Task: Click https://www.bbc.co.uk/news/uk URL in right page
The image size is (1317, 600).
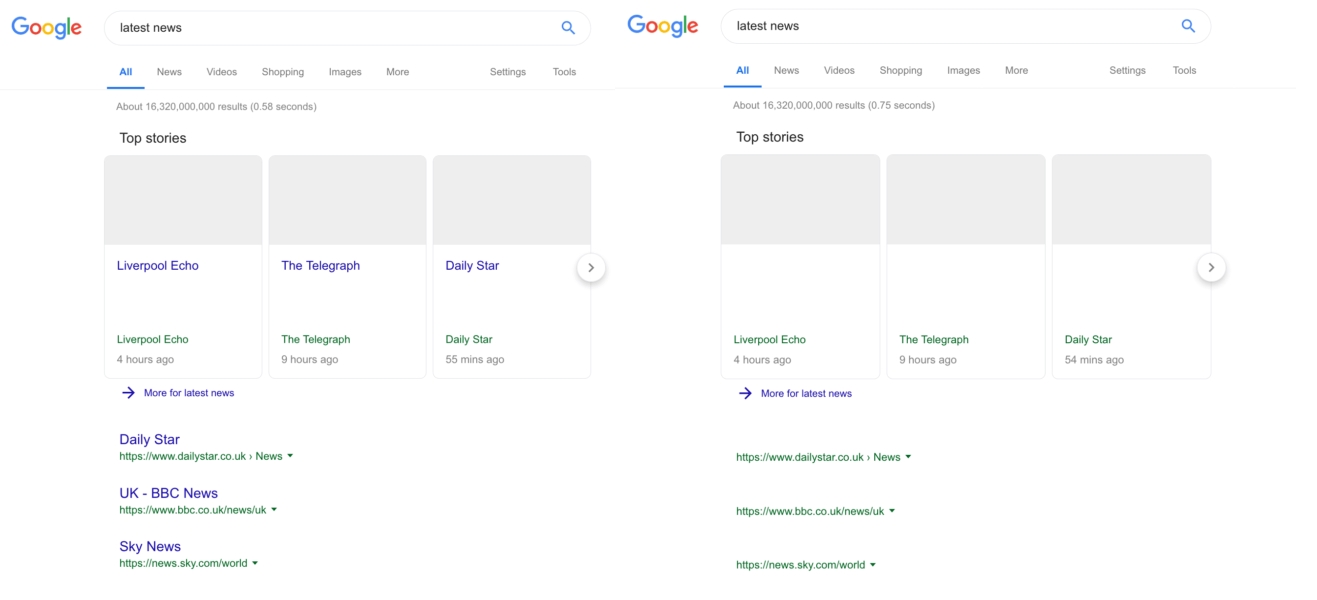Action: point(810,511)
